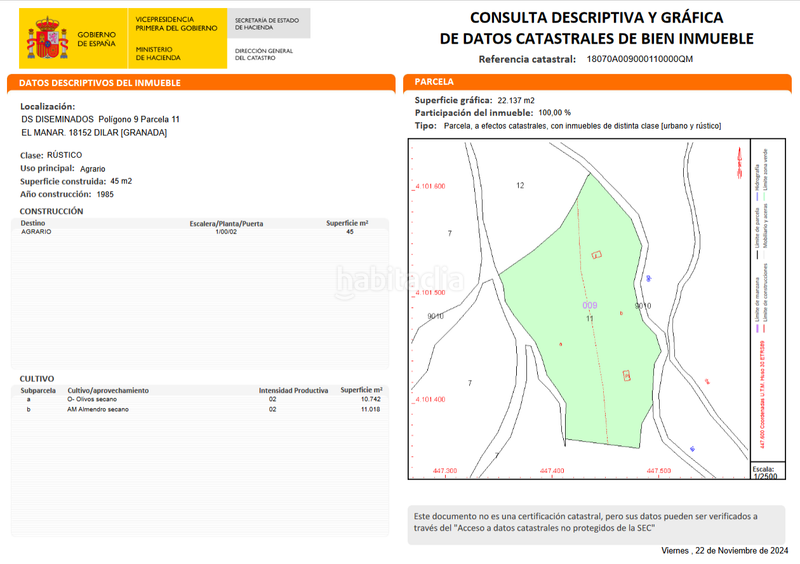Select the 'O- Olivos secano' row

[200, 399]
